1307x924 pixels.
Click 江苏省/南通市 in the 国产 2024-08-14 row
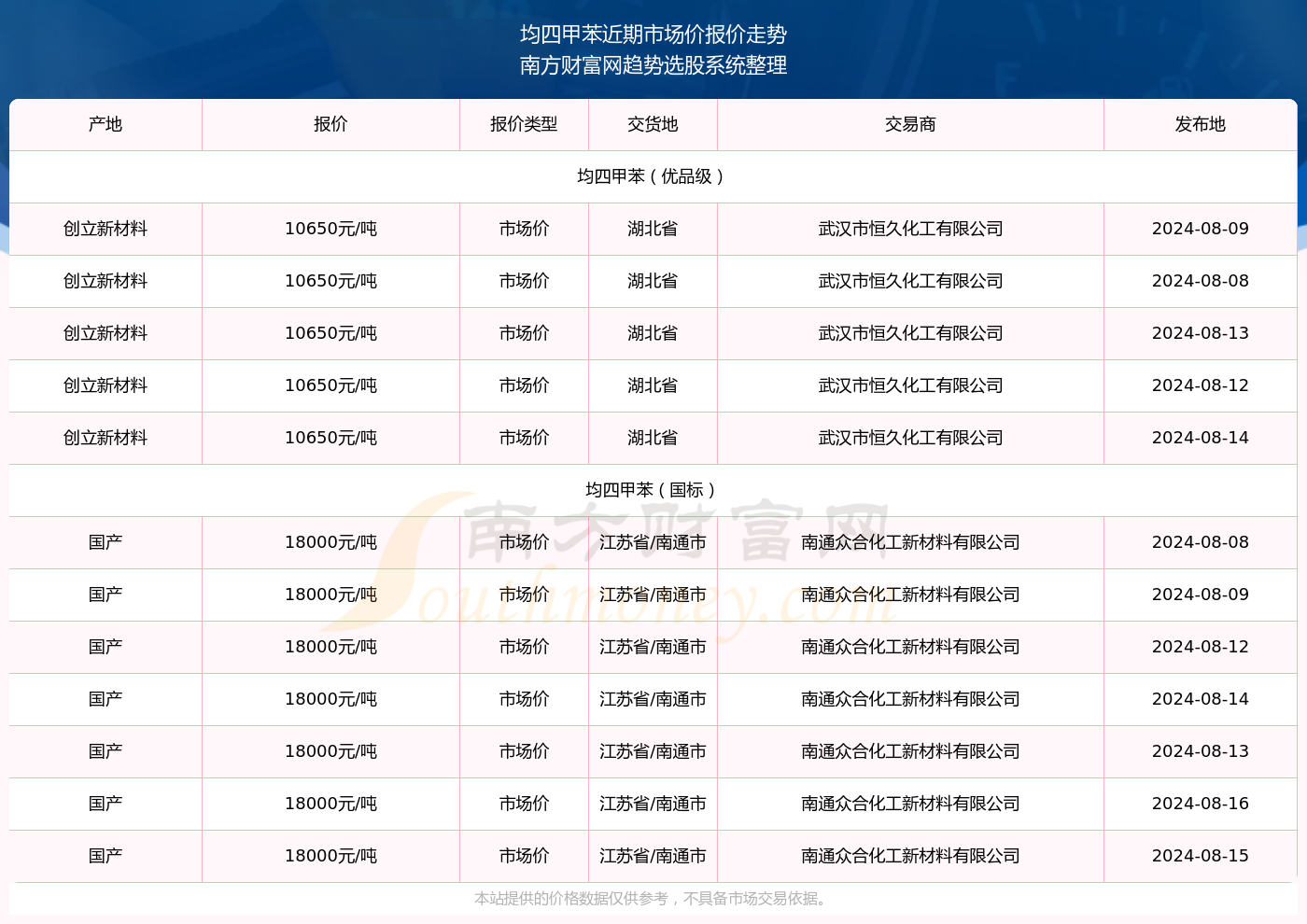(x=653, y=699)
